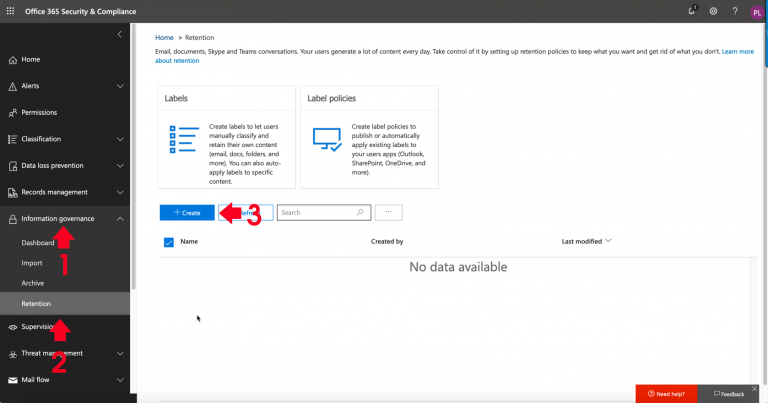Click the sidebar vertical scrollbar
The image size is (768, 403).
pos(133,157)
